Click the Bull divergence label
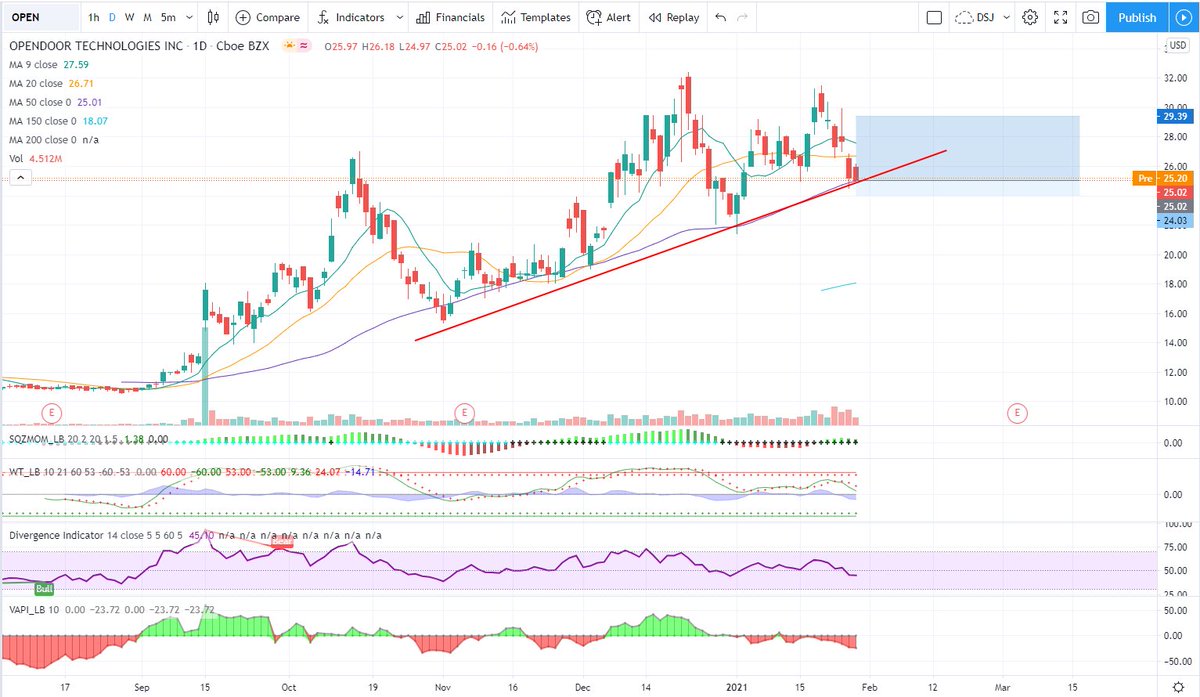 (x=44, y=589)
